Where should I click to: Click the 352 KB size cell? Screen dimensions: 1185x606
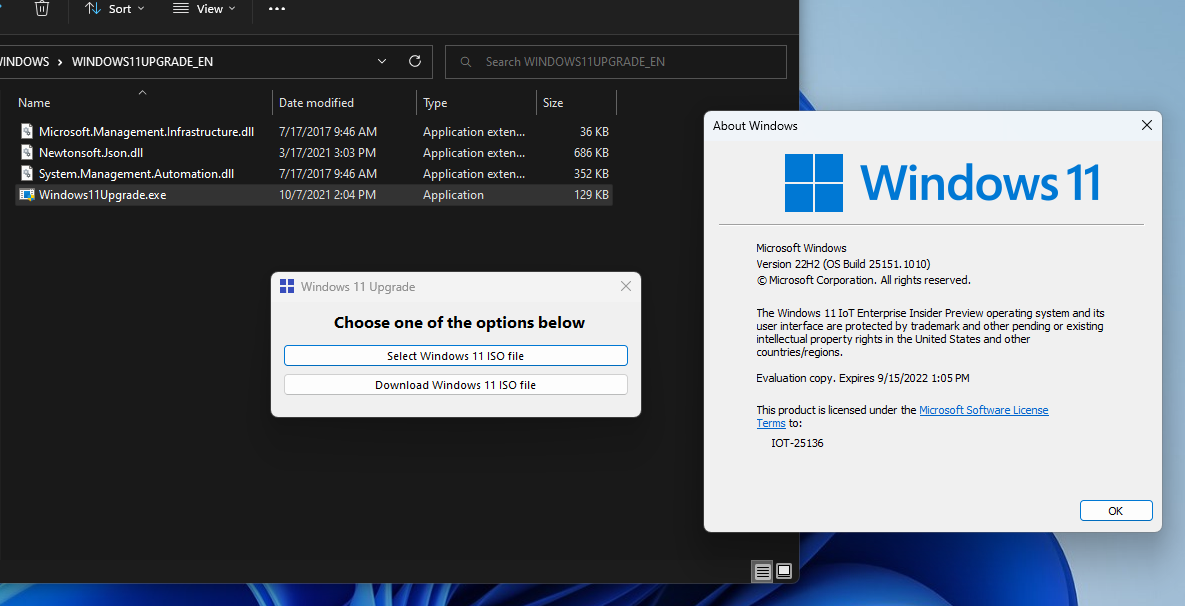pyautogui.click(x=591, y=174)
